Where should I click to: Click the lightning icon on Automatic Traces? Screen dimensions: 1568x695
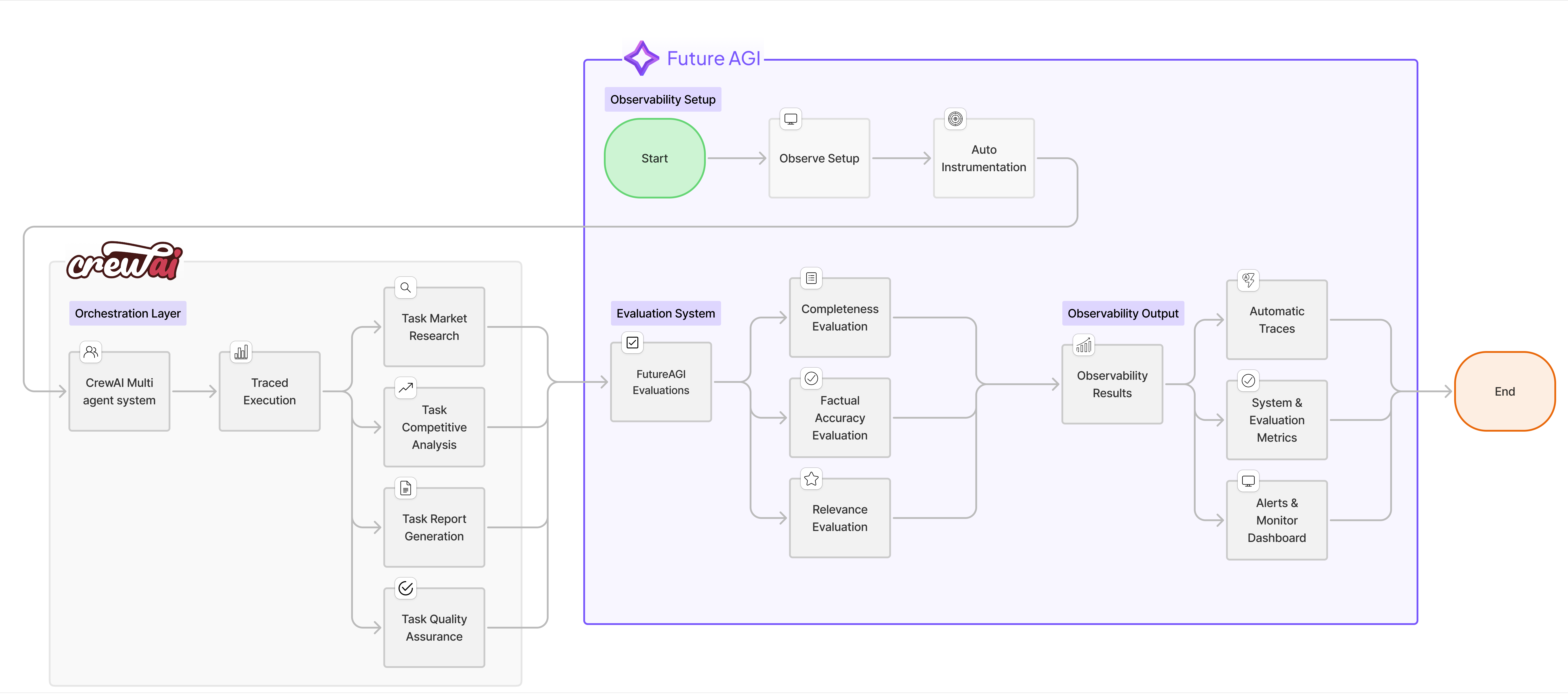(x=1248, y=280)
